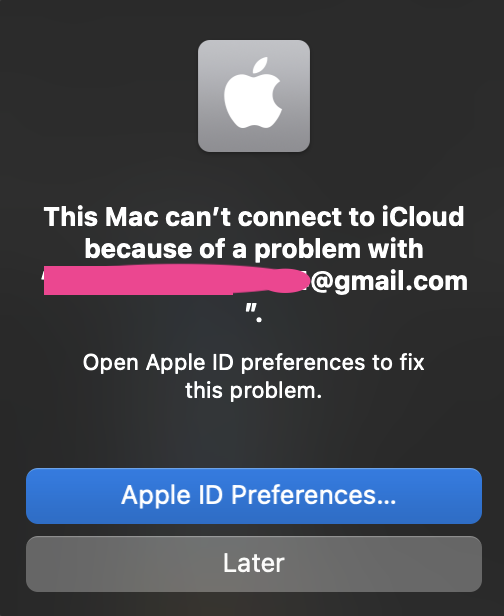Click the word "iCloud" in the headline
The image size is (504, 616).
click(423, 217)
